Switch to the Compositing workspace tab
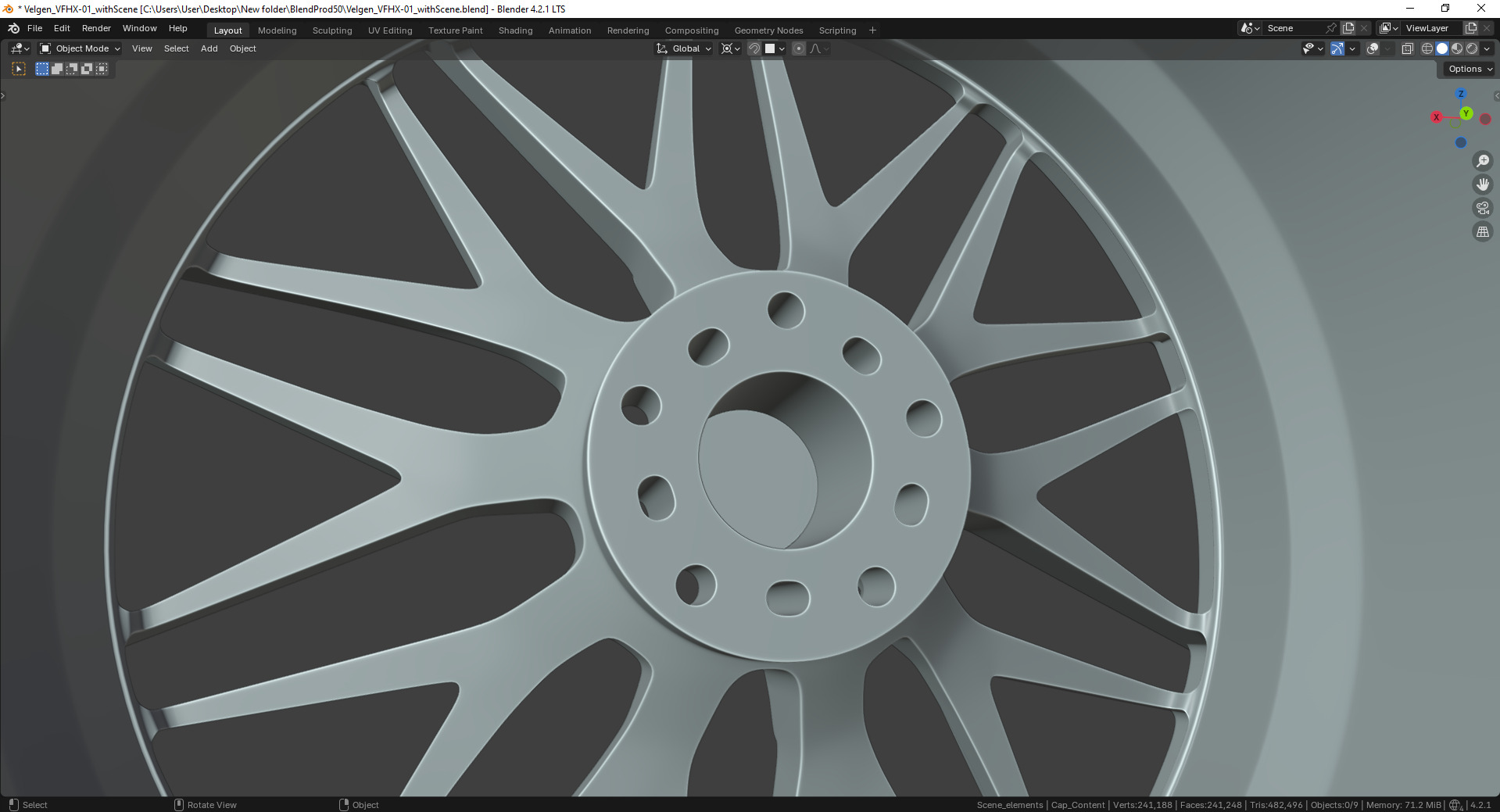Image resolution: width=1500 pixels, height=812 pixels. coord(691,30)
